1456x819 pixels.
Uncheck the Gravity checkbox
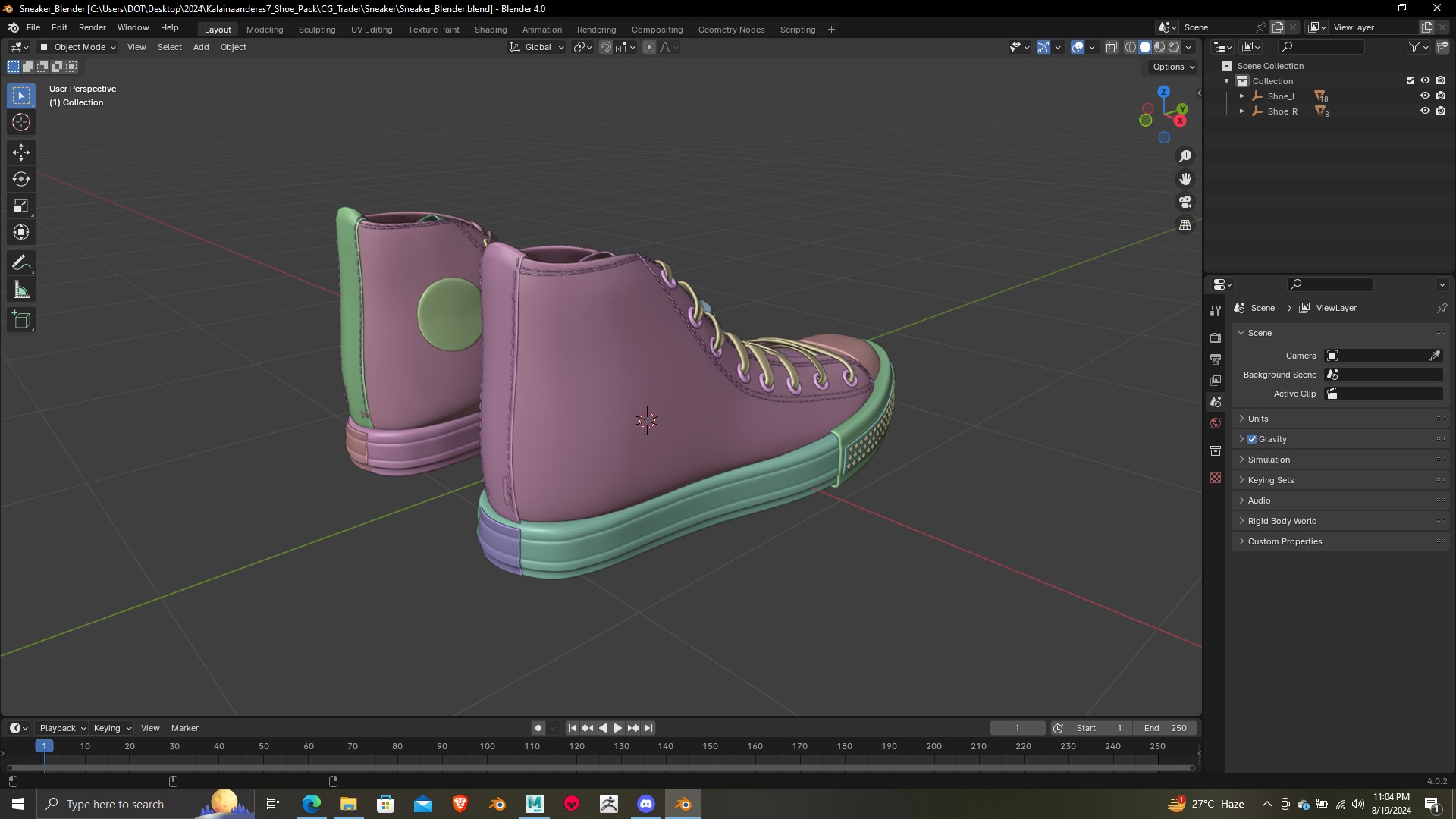(x=1252, y=439)
